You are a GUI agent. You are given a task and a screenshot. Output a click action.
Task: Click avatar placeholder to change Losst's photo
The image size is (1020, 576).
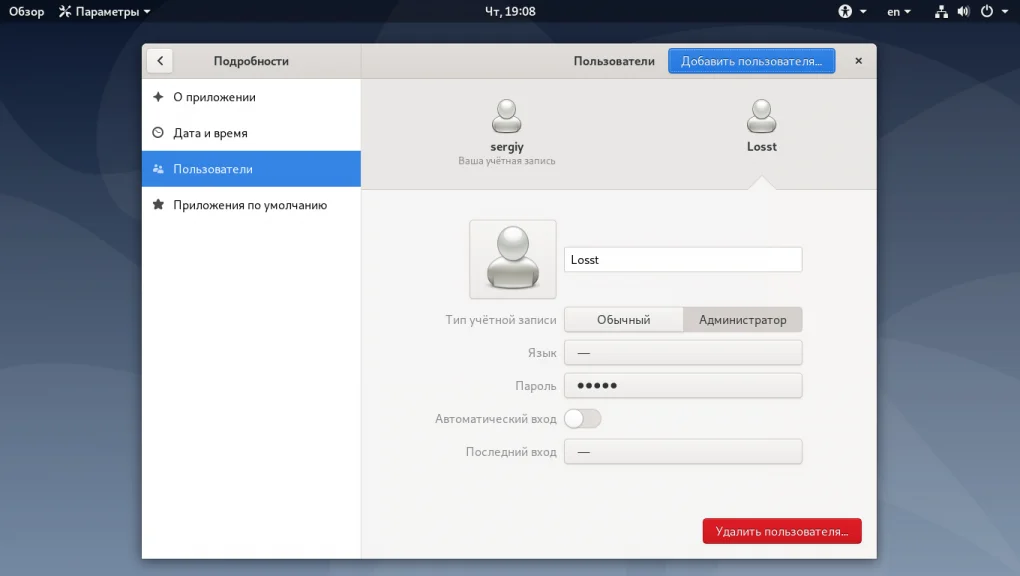(x=512, y=258)
